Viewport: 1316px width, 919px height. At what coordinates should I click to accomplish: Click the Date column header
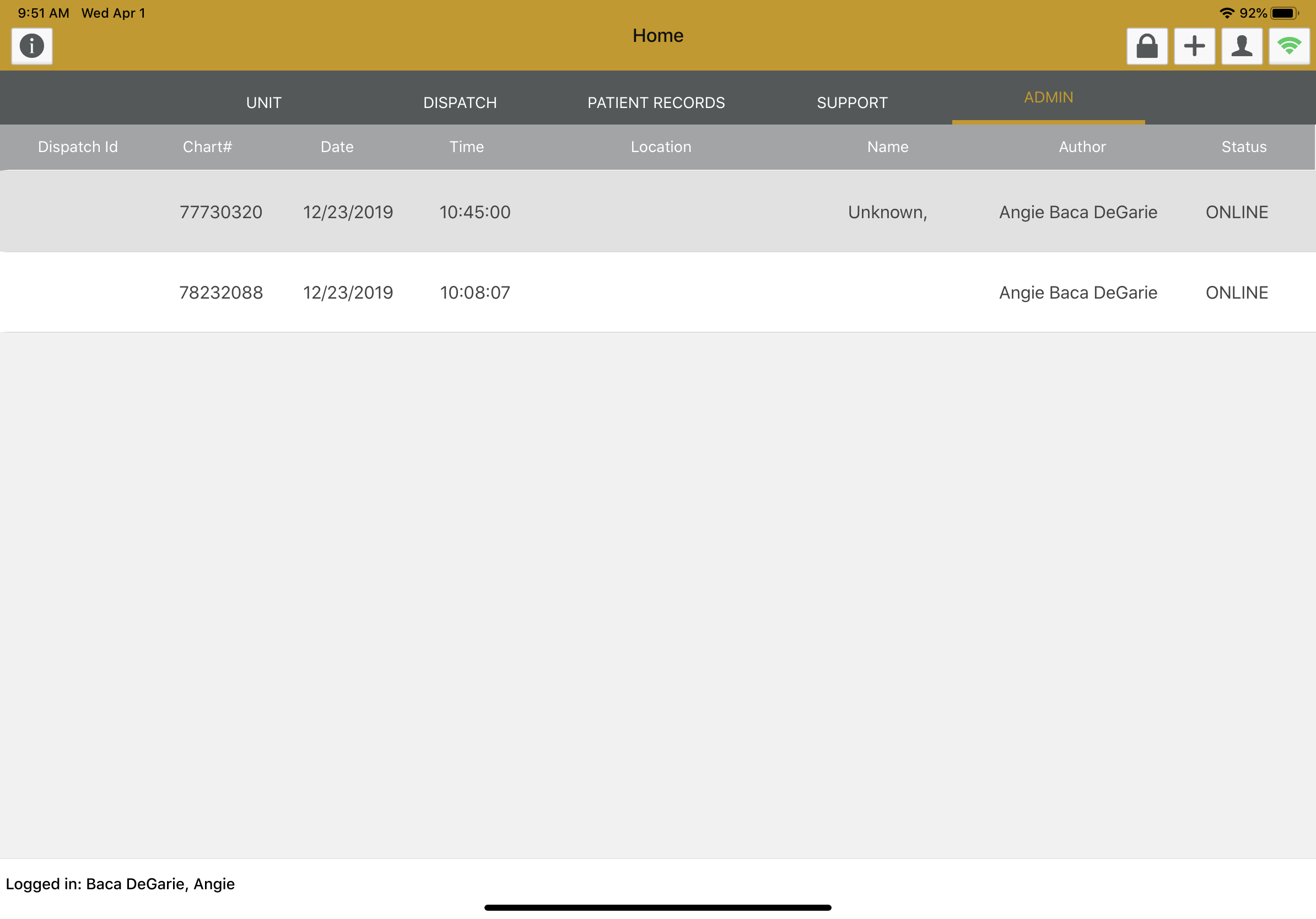337,147
